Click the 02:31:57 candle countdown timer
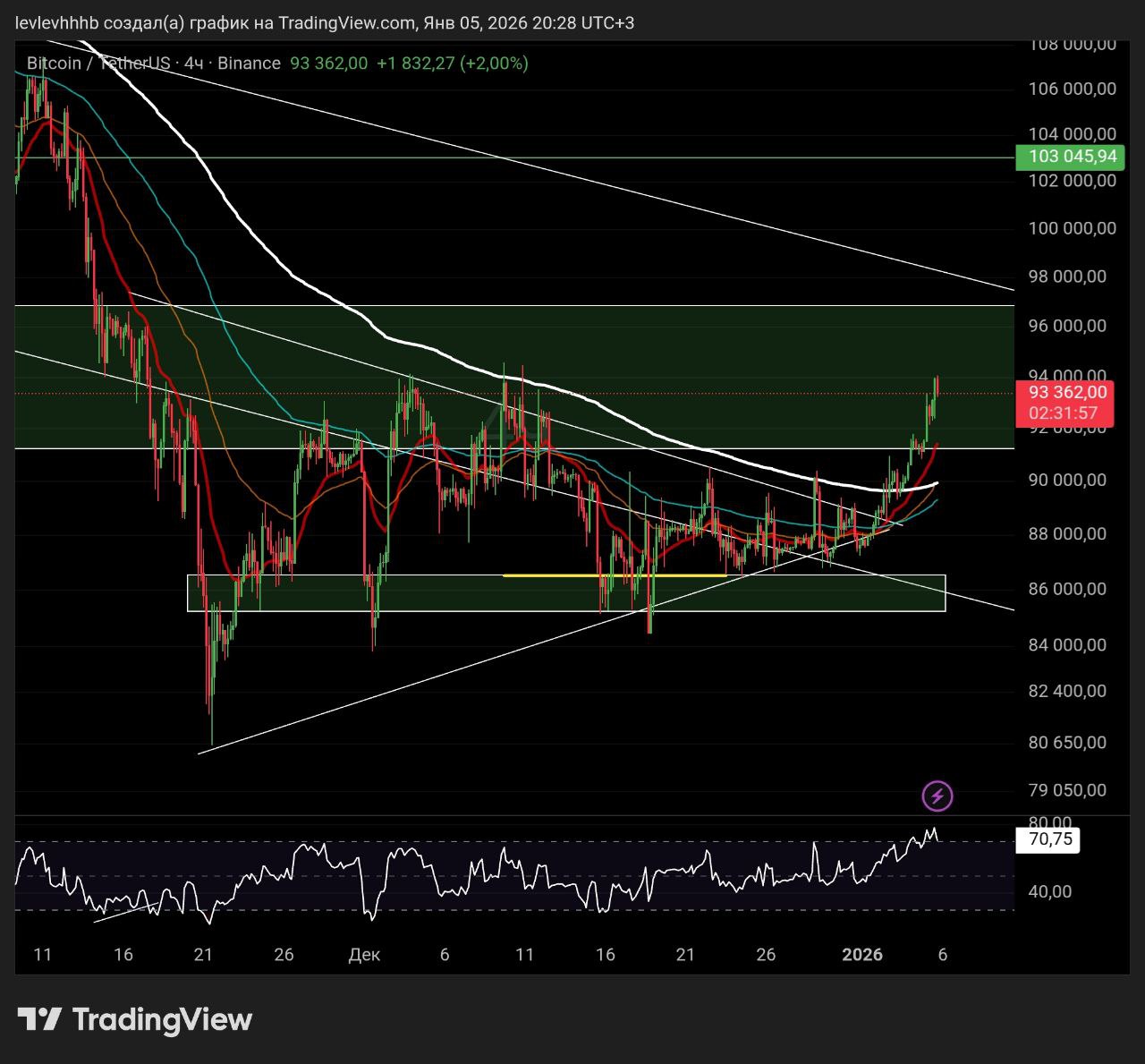The height and width of the screenshot is (1064, 1145). click(1063, 413)
